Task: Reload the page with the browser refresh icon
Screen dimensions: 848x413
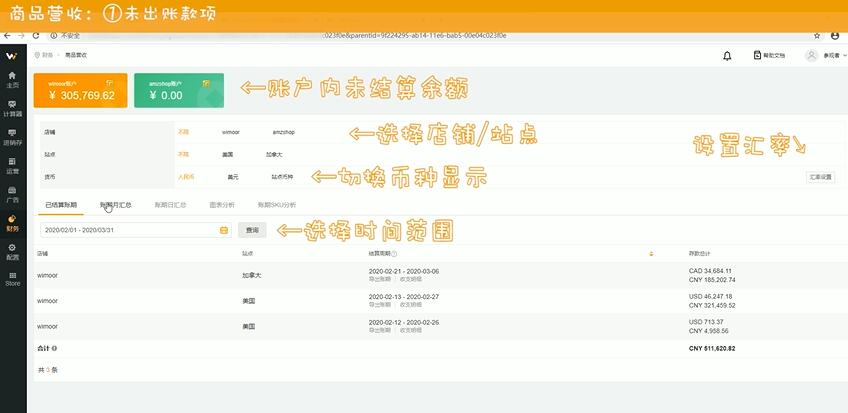Action: pos(36,36)
